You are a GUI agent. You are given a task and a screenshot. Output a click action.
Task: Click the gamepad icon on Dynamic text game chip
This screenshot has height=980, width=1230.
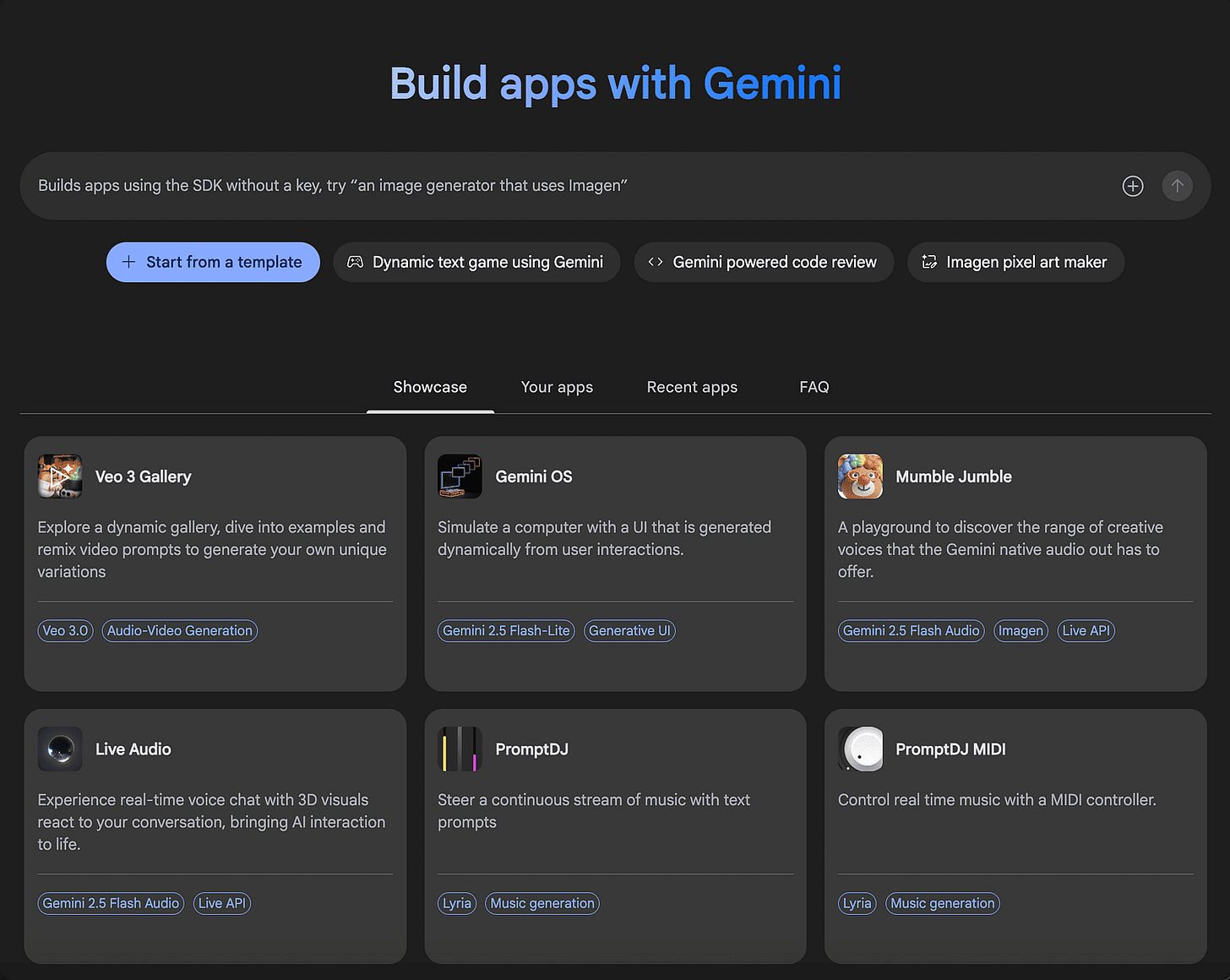356,262
